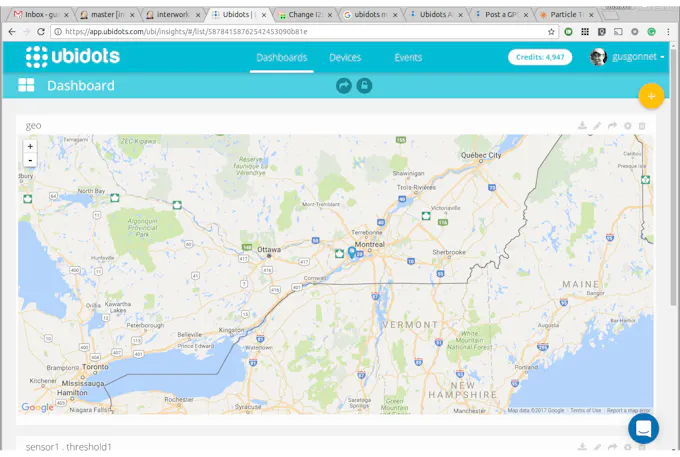Click the Ottawa label on the map
The width and height of the screenshot is (680, 457).
pyautogui.click(x=269, y=249)
